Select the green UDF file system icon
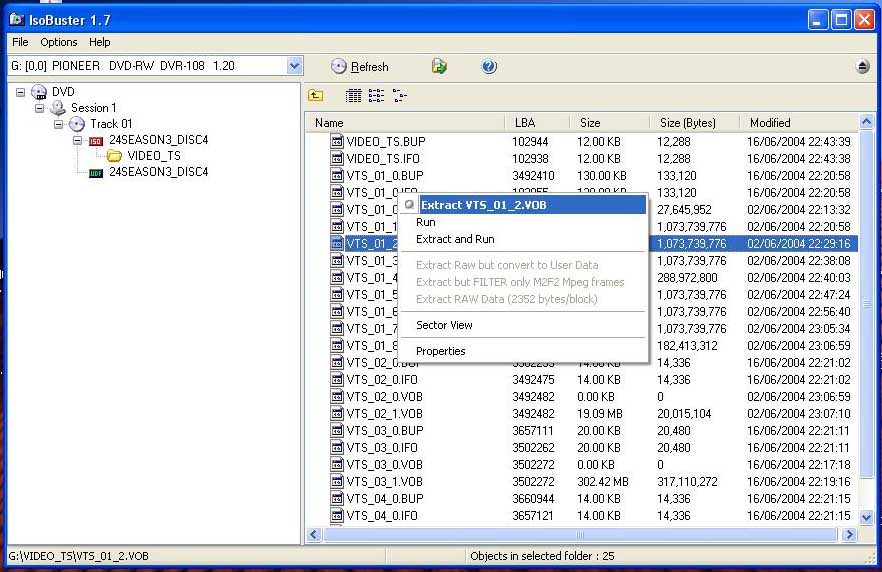This screenshot has width=882, height=572. [x=96, y=173]
